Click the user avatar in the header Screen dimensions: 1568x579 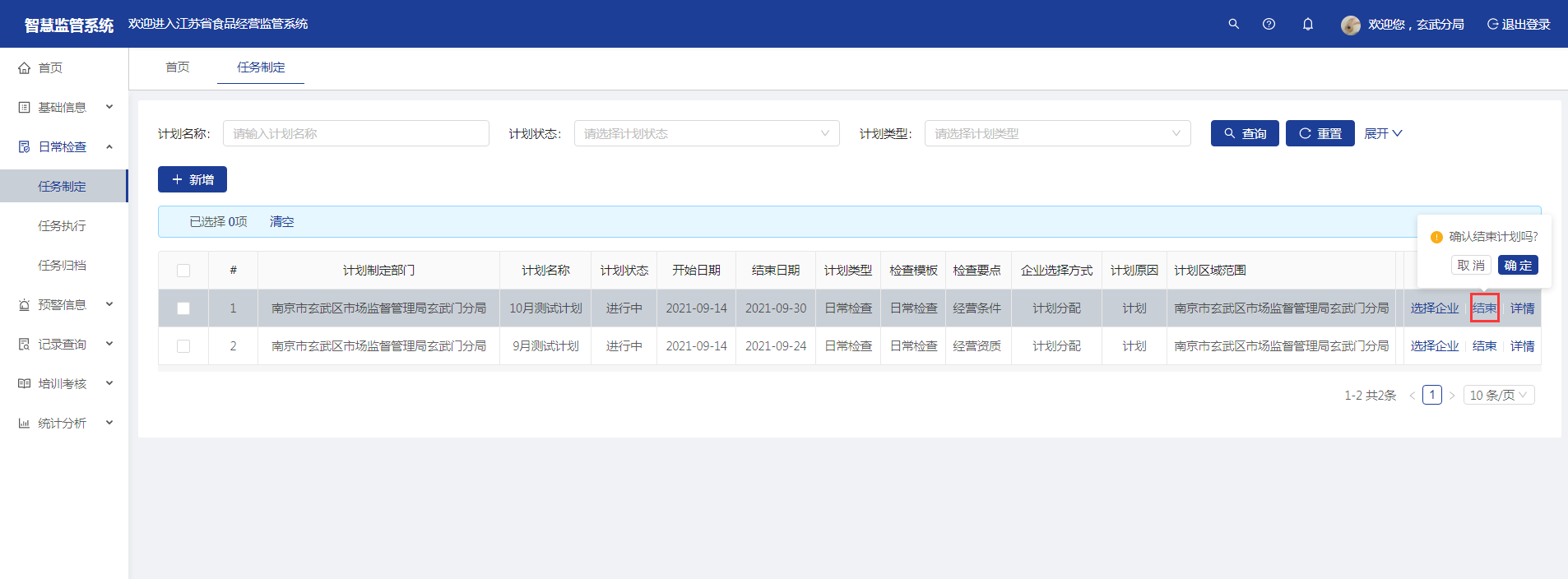1350,25
